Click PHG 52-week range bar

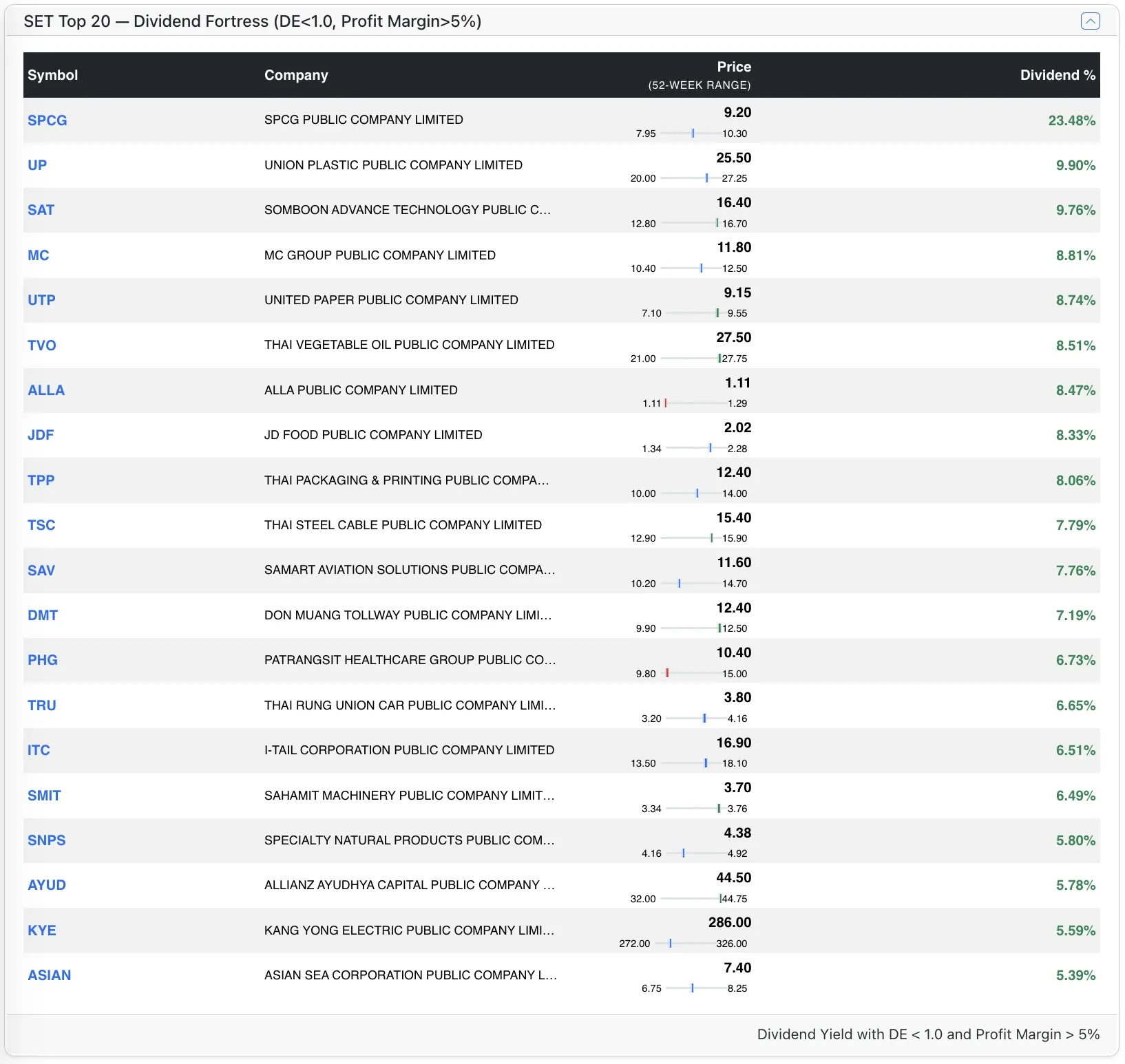691,674
